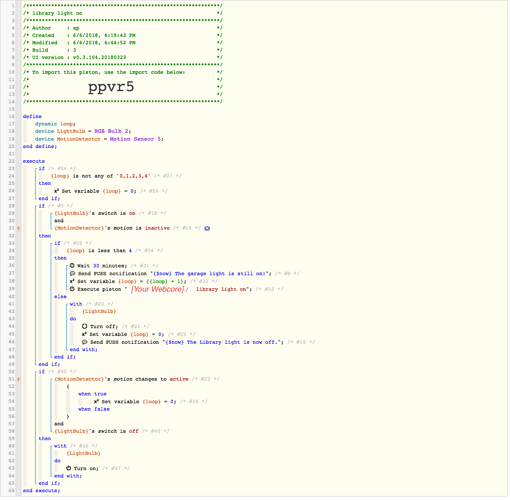Click the 'with' block with comment #36
The height and width of the screenshot is (500, 511).
tap(60, 447)
